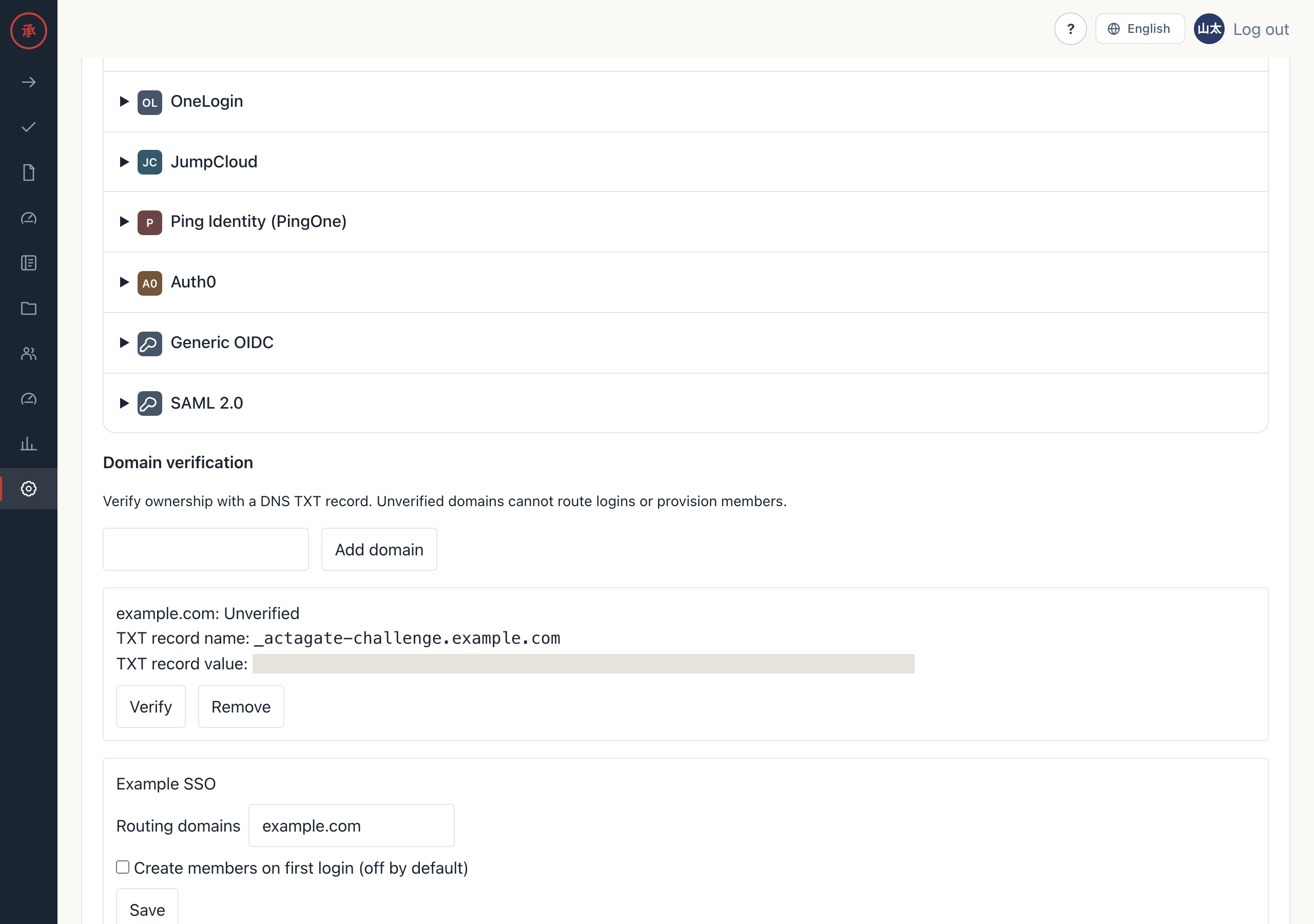1314x924 pixels.
Task: Open the English language selector
Action: pyautogui.click(x=1139, y=29)
